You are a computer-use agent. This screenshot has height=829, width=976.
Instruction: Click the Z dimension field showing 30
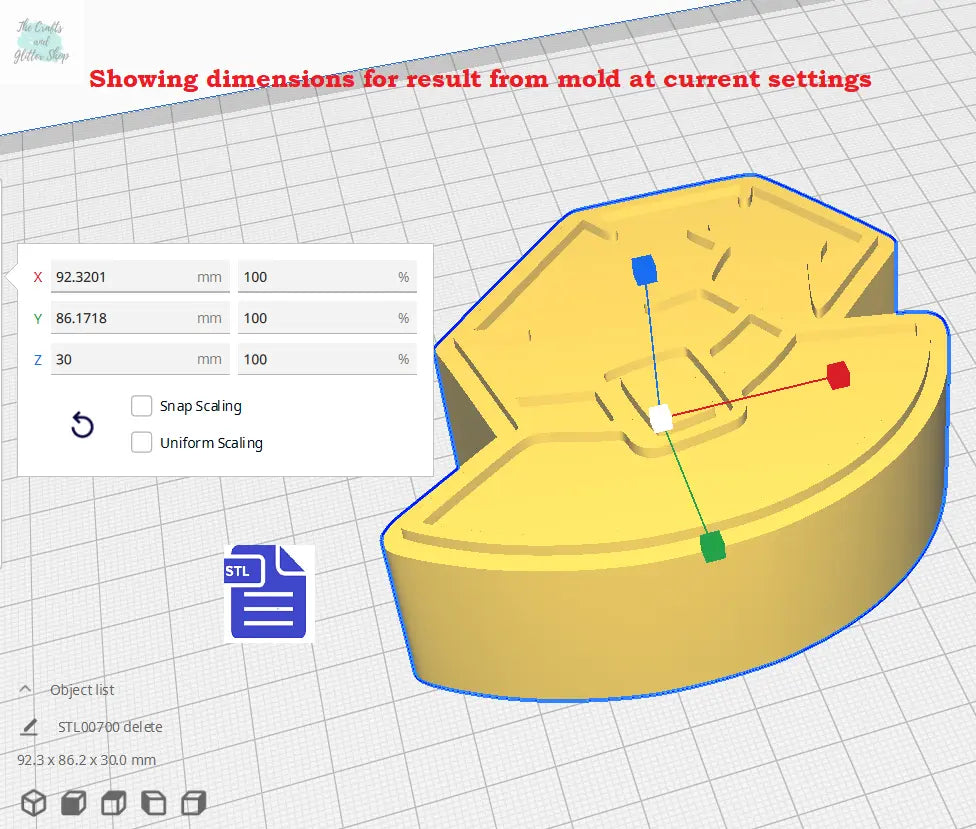click(x=120, y=359)
